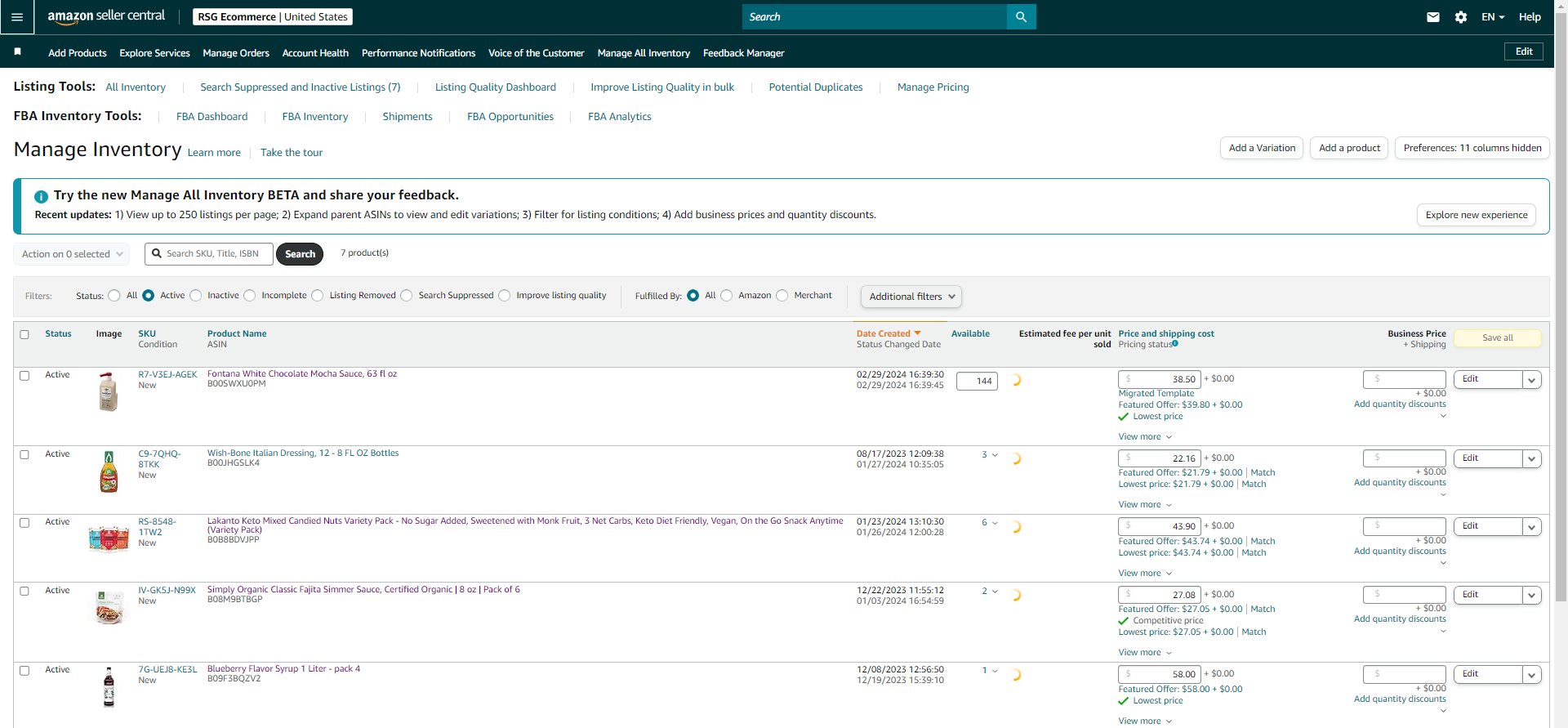The height and width of the screenshot is (728, 1568).
Task: Open Simply Organic Fajita Sauce product image
Action: (109, 607)
